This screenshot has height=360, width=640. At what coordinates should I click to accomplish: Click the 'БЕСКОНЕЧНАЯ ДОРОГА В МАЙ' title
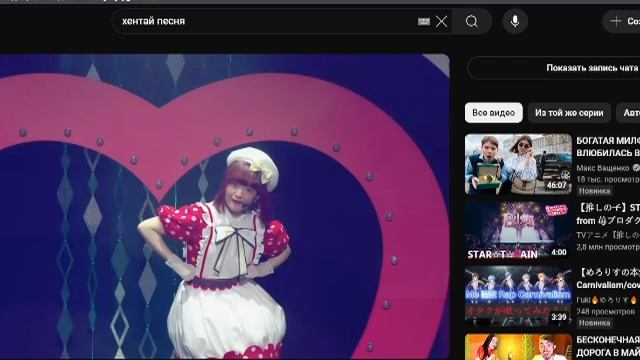(x=608, y=346)
